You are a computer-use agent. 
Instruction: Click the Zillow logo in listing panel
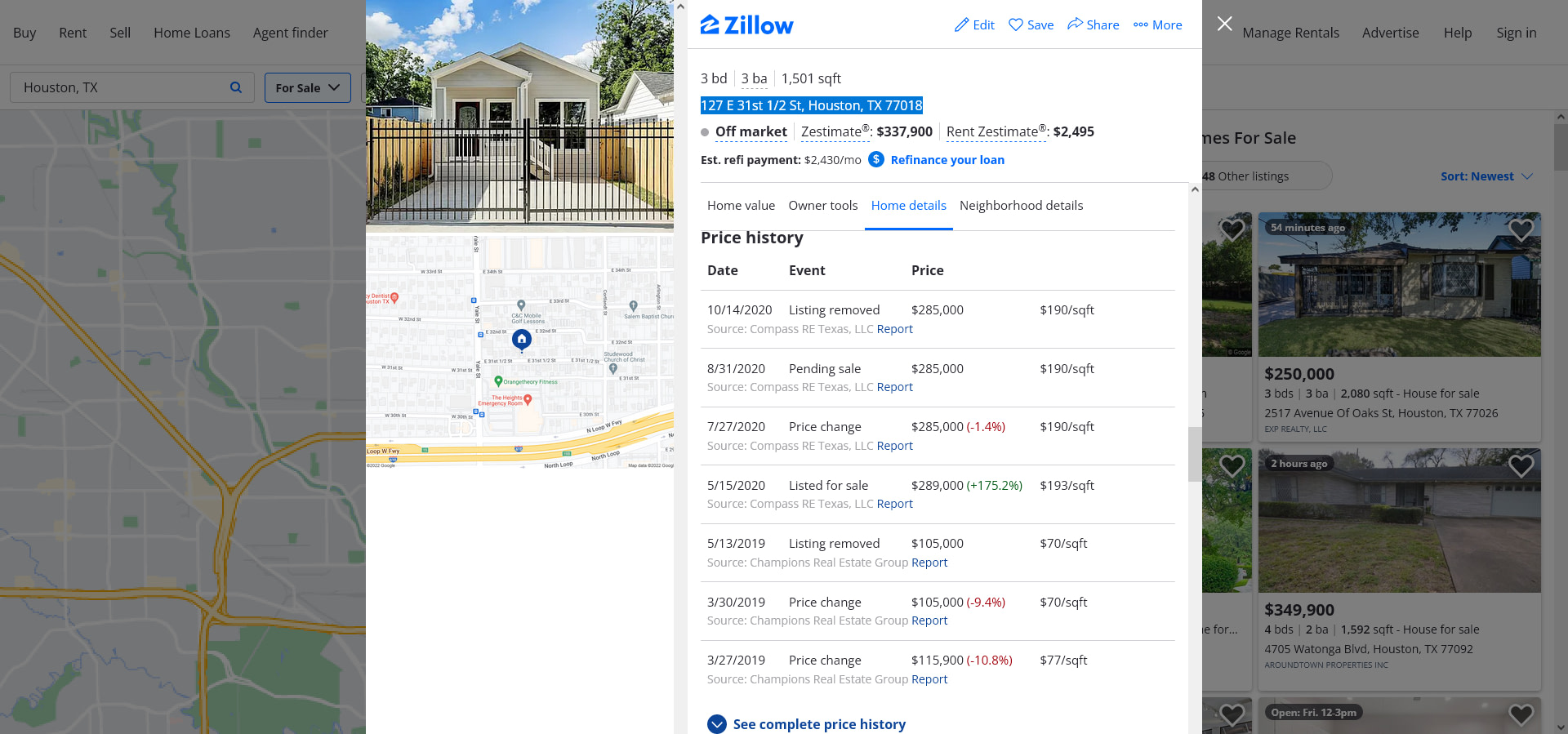746,25
